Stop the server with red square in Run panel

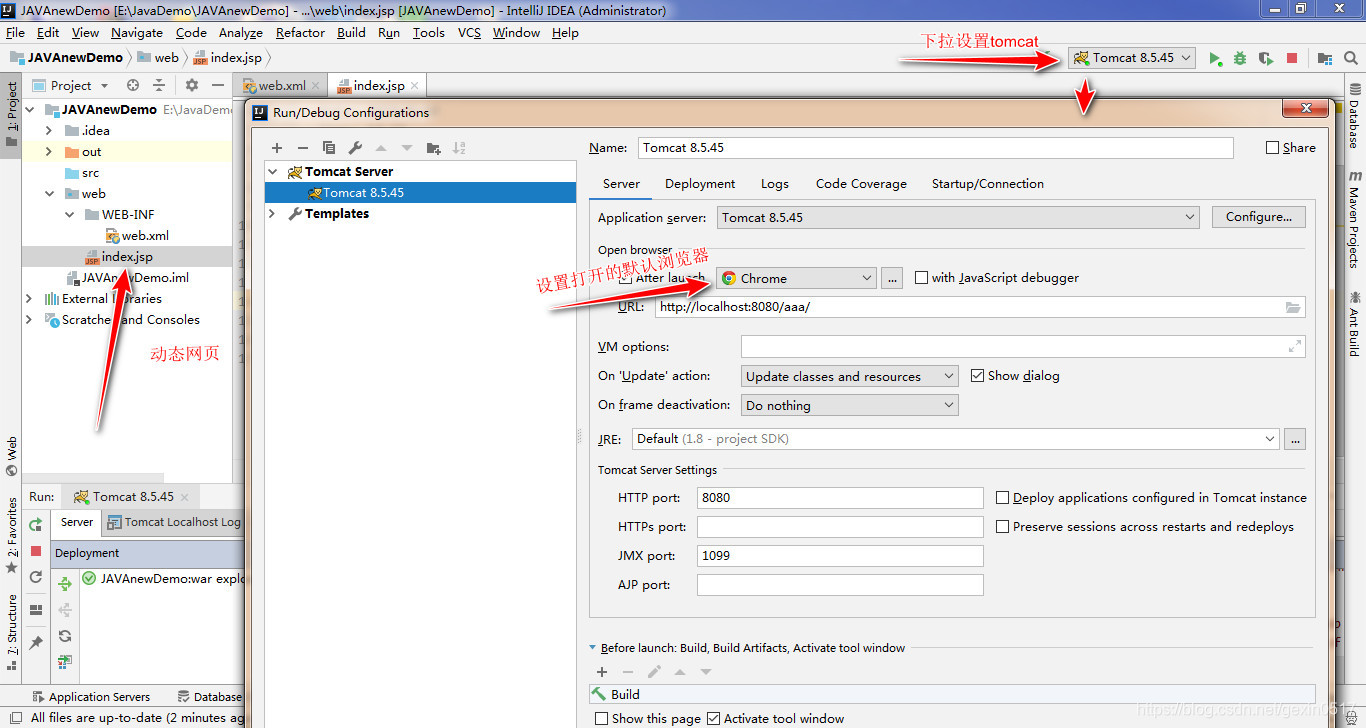pyautogui.click(x=36, y=551)
